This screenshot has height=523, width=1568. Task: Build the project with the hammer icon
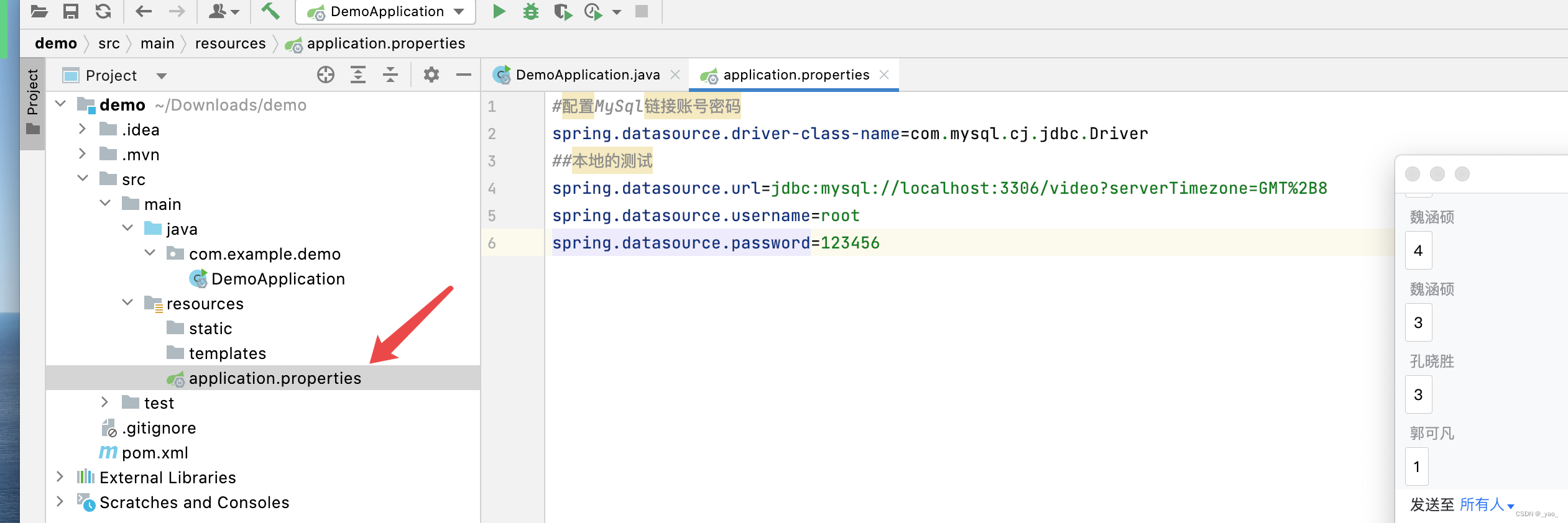coord(270,11)
